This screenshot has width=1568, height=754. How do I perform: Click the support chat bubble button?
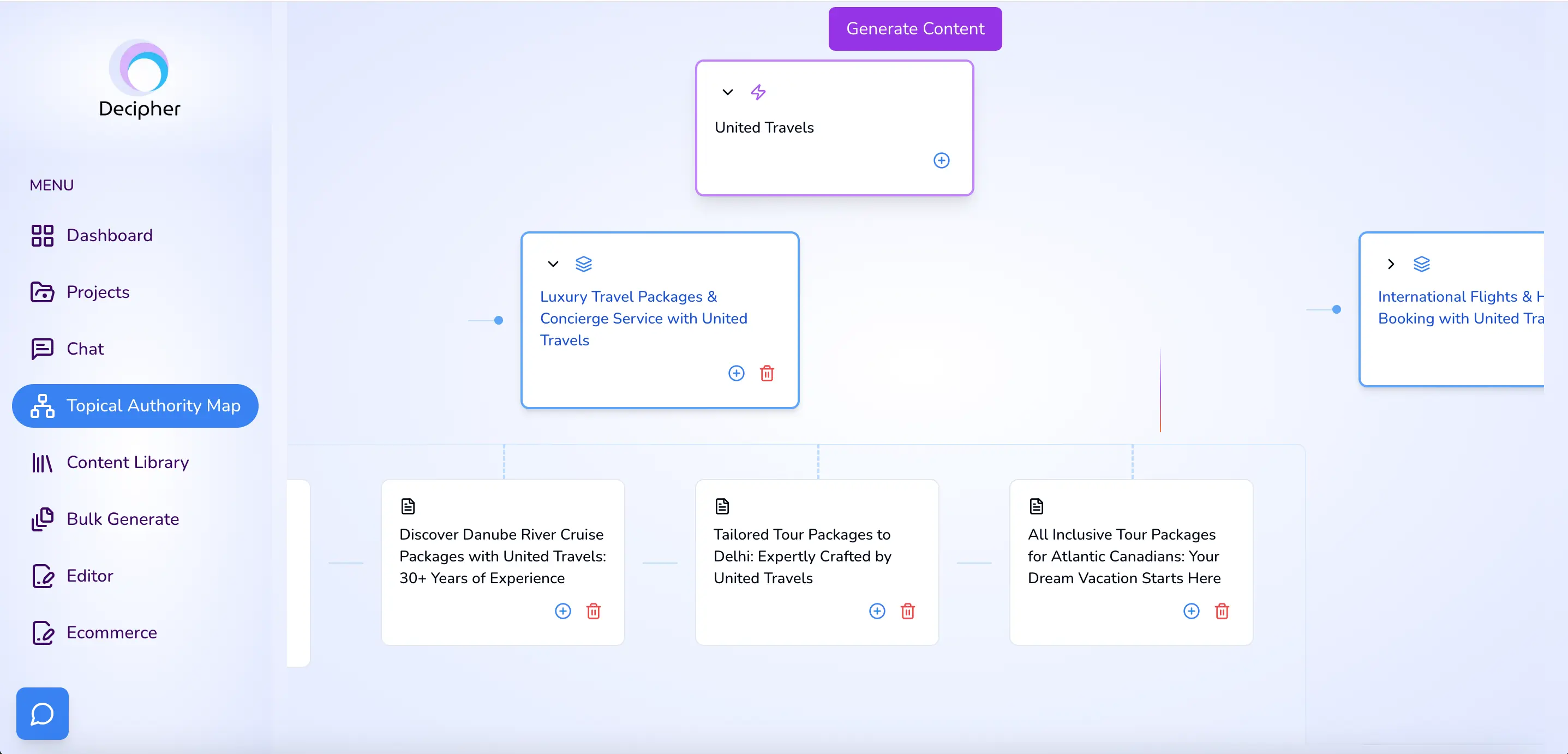click(x=42, y=713)
